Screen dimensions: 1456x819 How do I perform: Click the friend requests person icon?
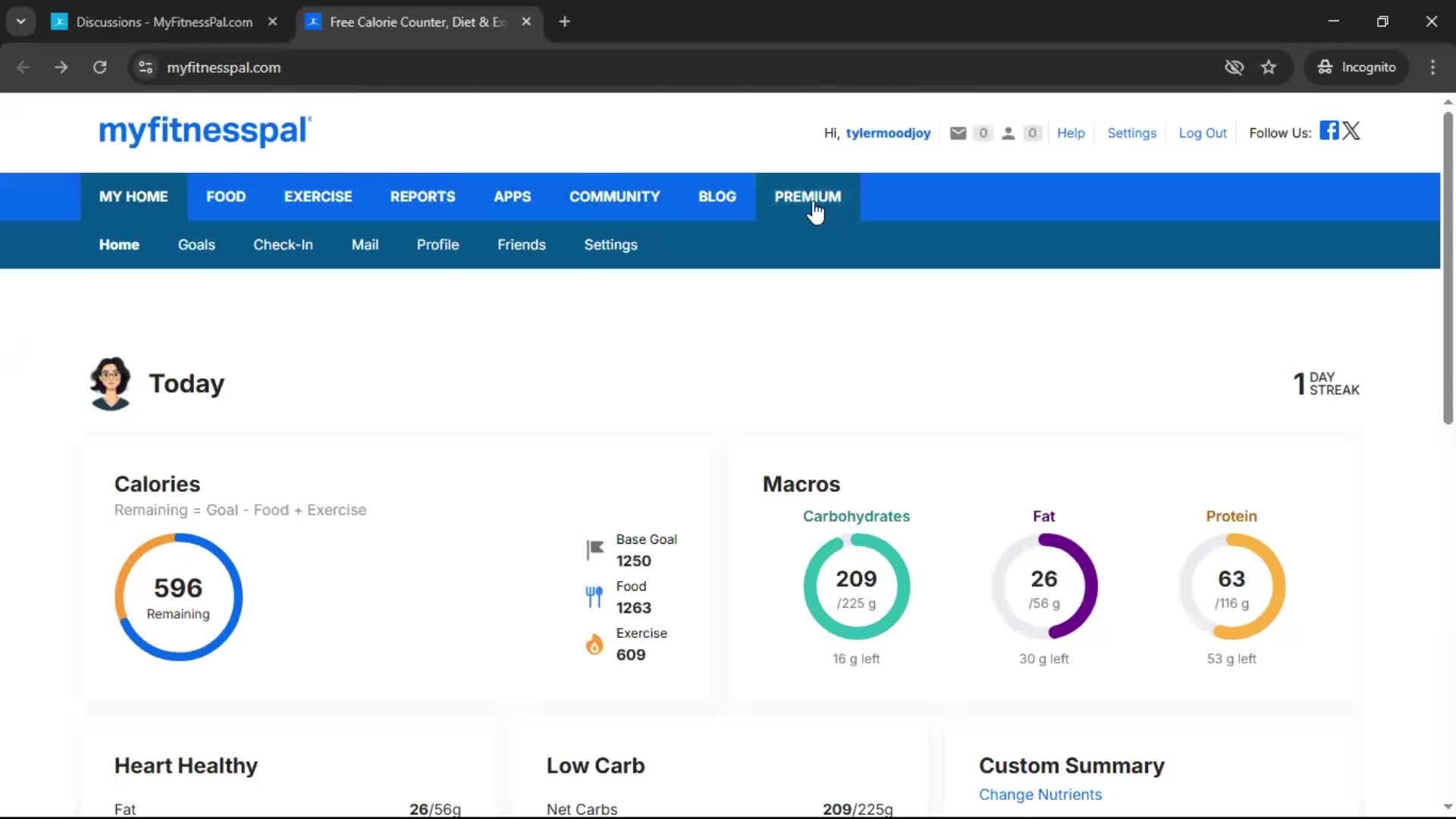1008,133
